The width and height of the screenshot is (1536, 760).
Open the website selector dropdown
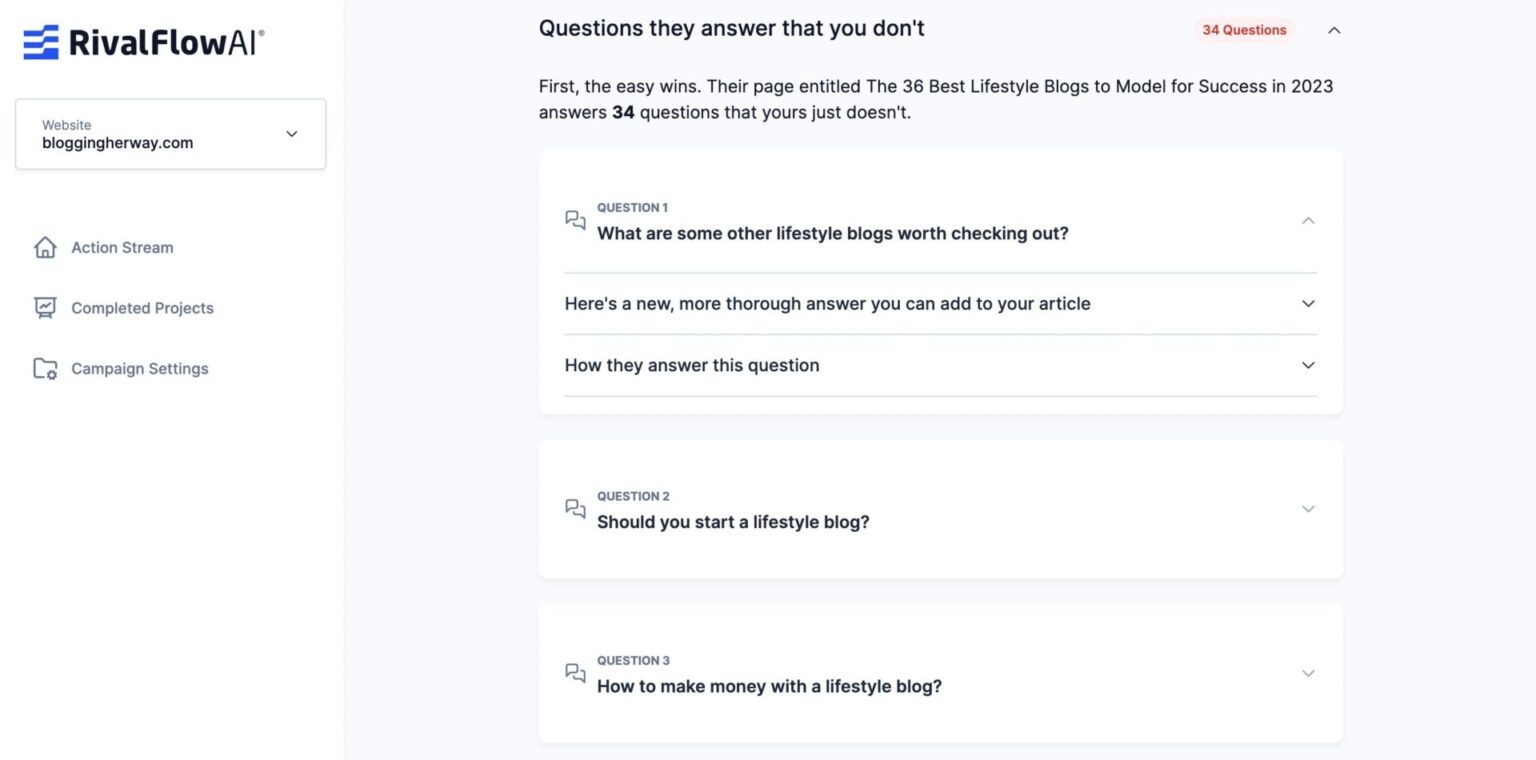(x=291, y=133)
